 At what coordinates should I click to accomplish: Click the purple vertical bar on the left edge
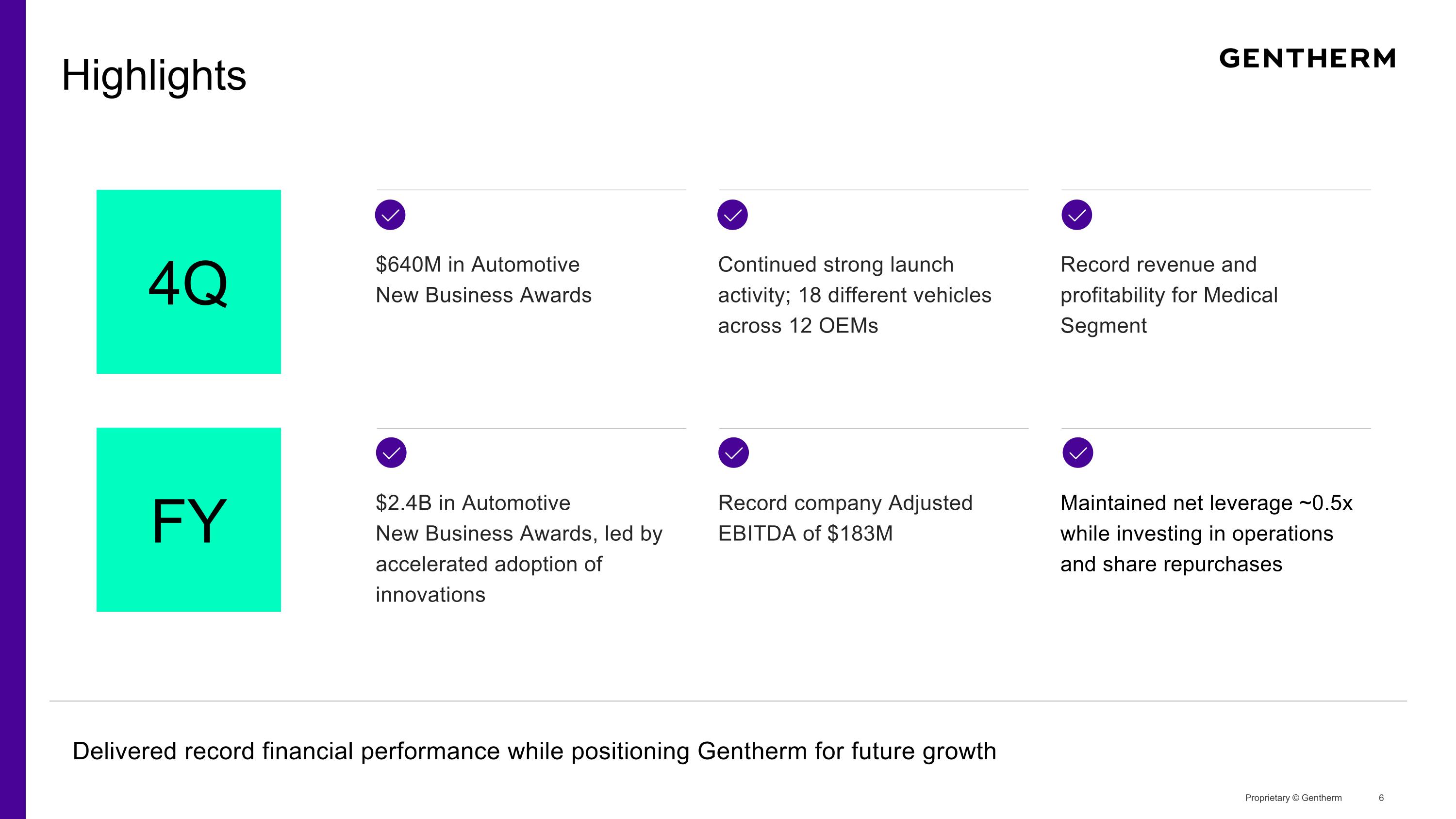pos(13,409)
